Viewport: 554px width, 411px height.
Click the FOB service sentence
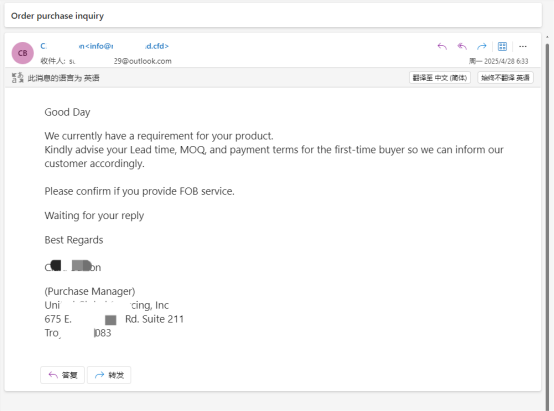click(139, 191)
